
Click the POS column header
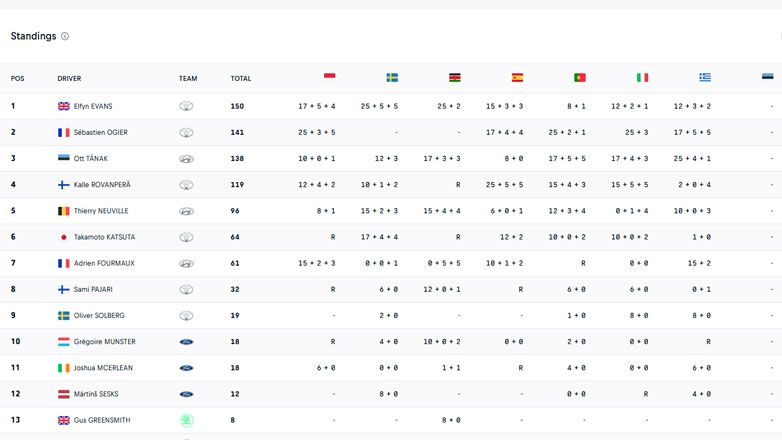(18, 78)
